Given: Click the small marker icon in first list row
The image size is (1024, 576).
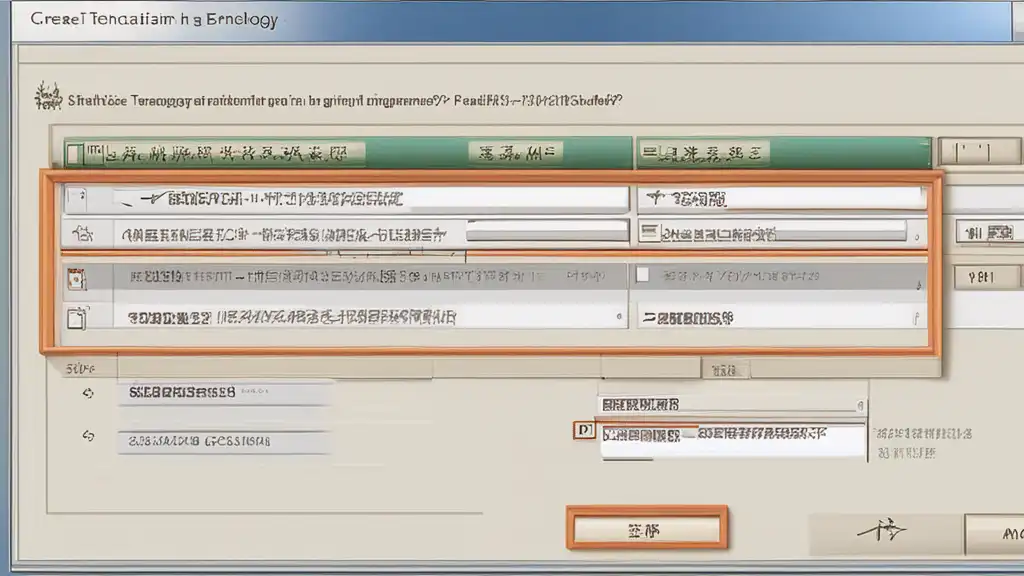Looking at the screenshot, I should point(78,198).
